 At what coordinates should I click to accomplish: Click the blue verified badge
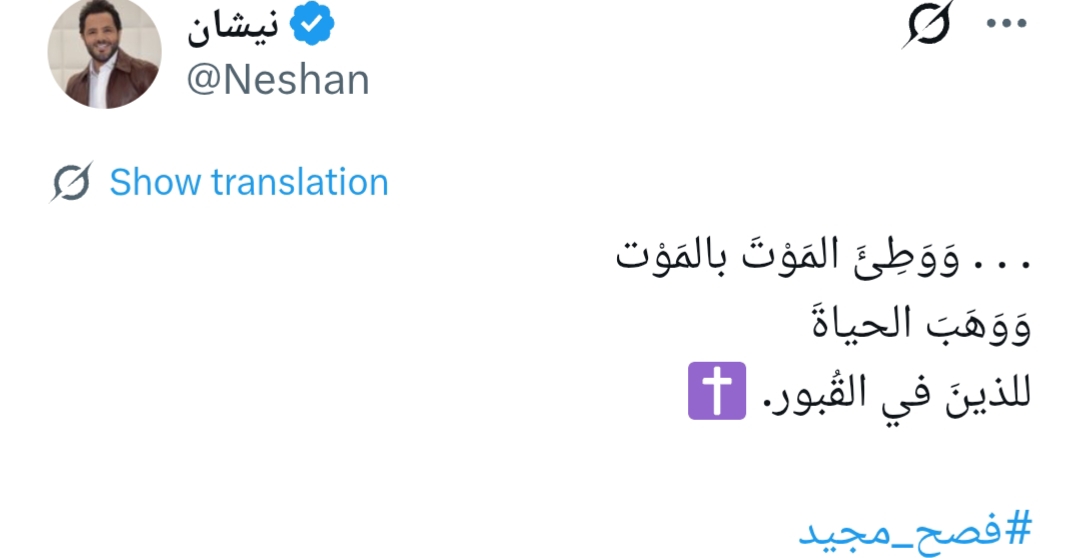click(x=312, y=28)
